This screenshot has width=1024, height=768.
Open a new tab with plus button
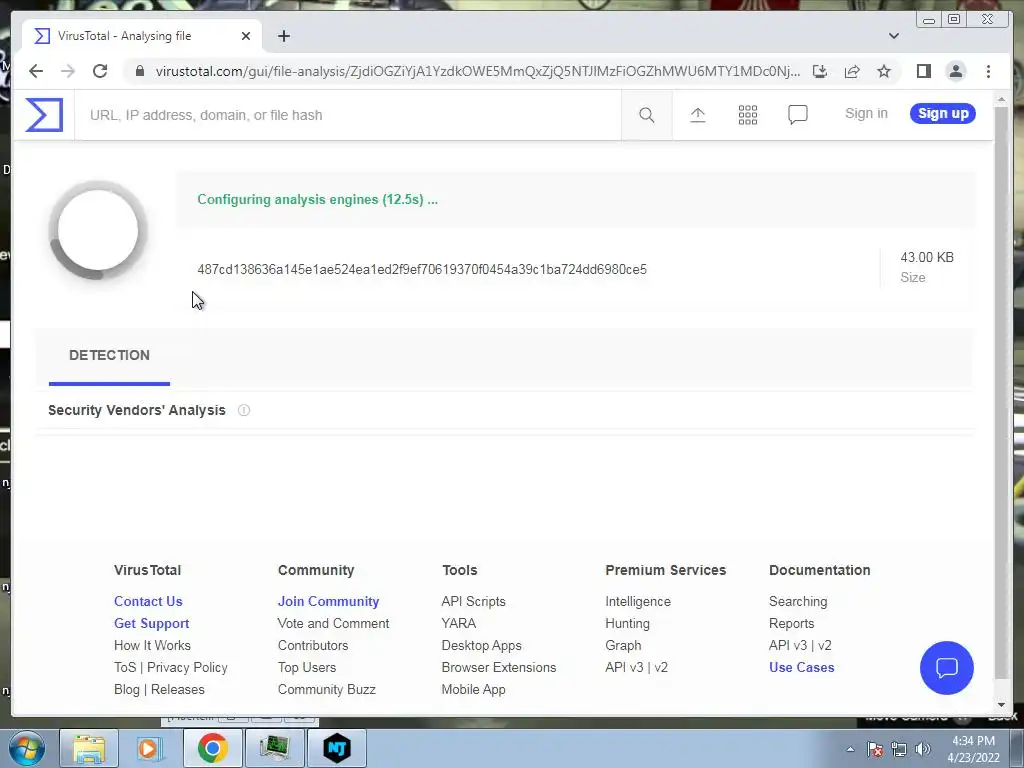283,36
